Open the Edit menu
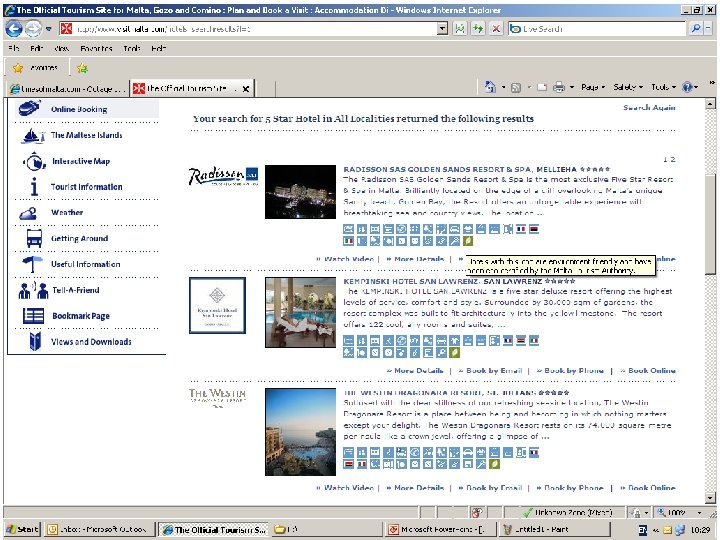 click(x=37, y=48)
